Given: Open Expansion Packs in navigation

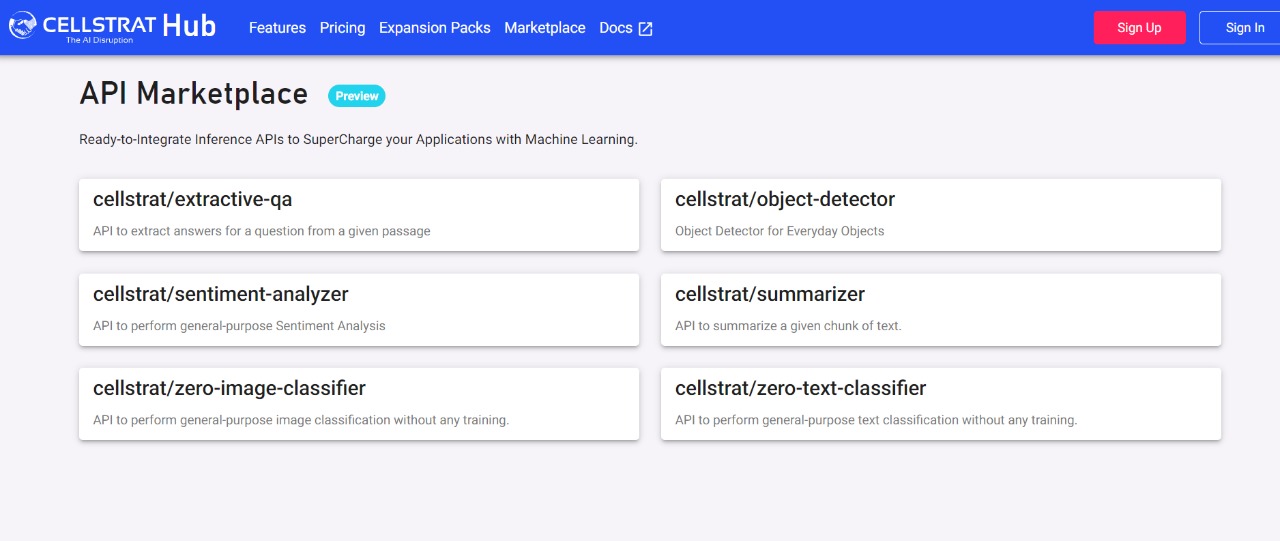Looking at the screenshot, I should (435, 28).
